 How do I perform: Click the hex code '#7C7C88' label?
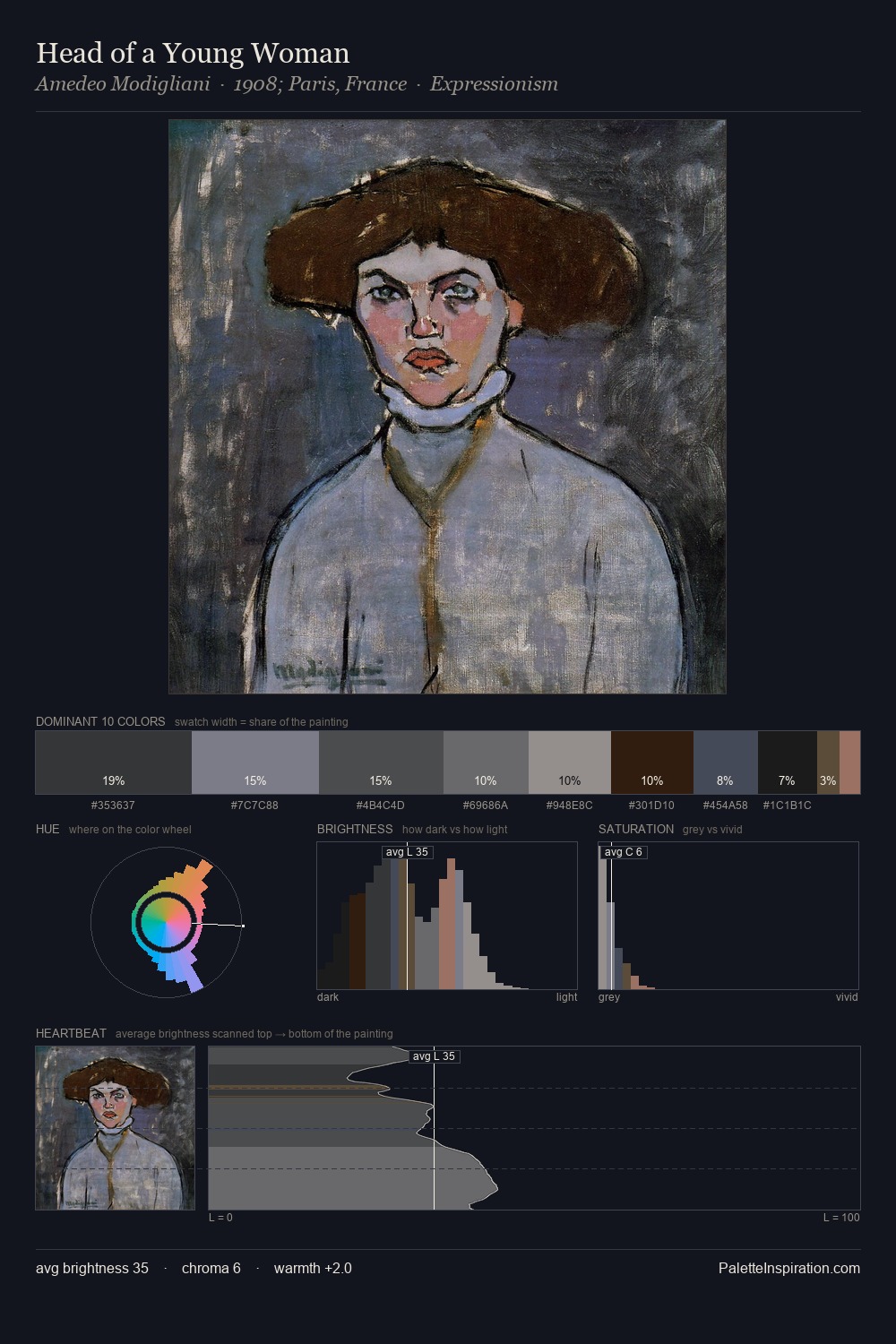(254, 806)
